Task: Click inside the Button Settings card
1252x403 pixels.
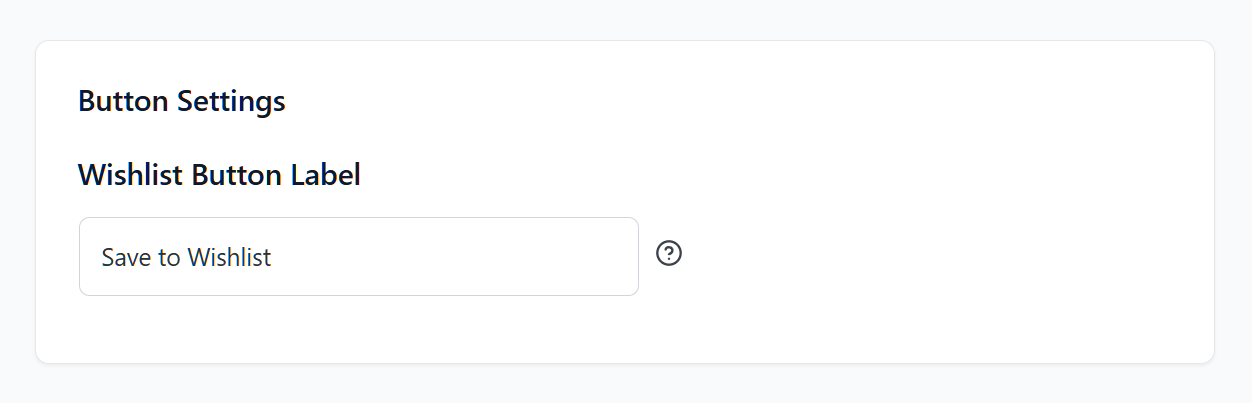Action: click(900, 150)
